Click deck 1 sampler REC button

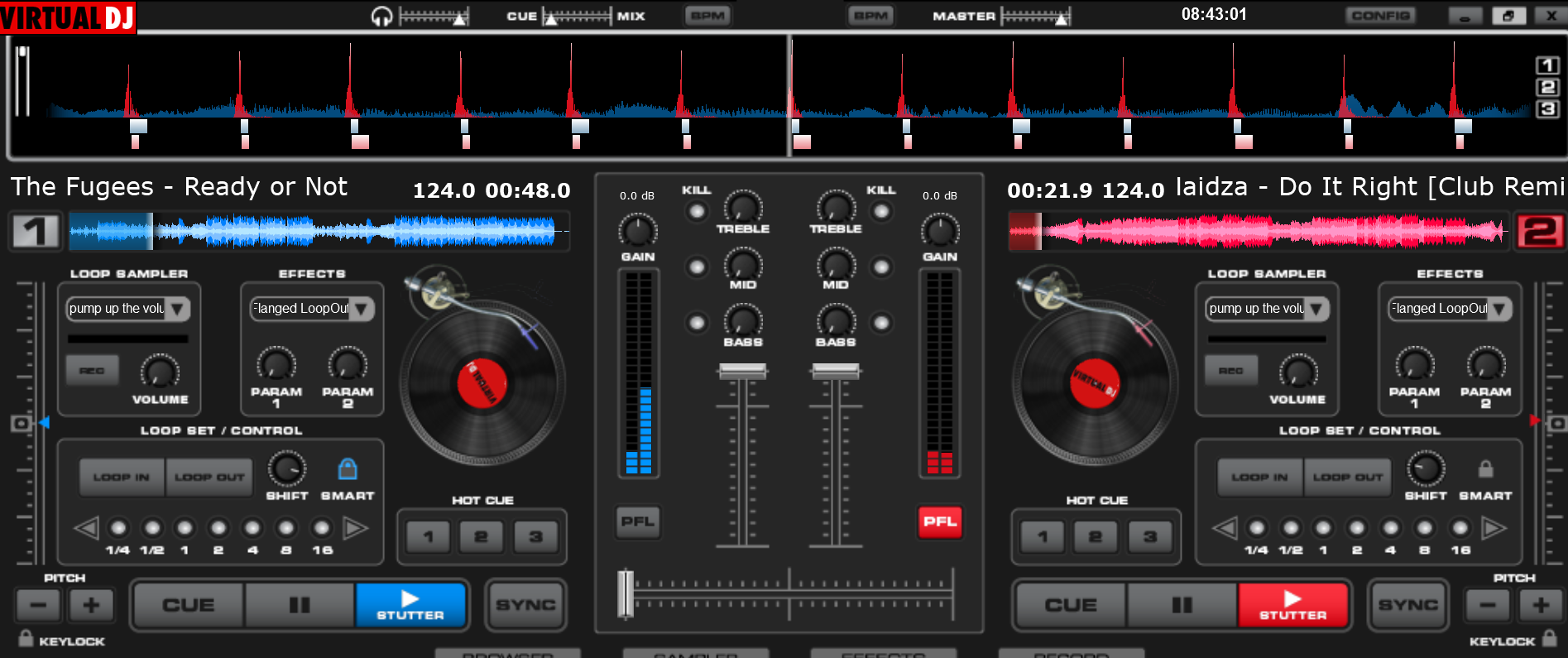pyautogui.click(x=92, y=371)
